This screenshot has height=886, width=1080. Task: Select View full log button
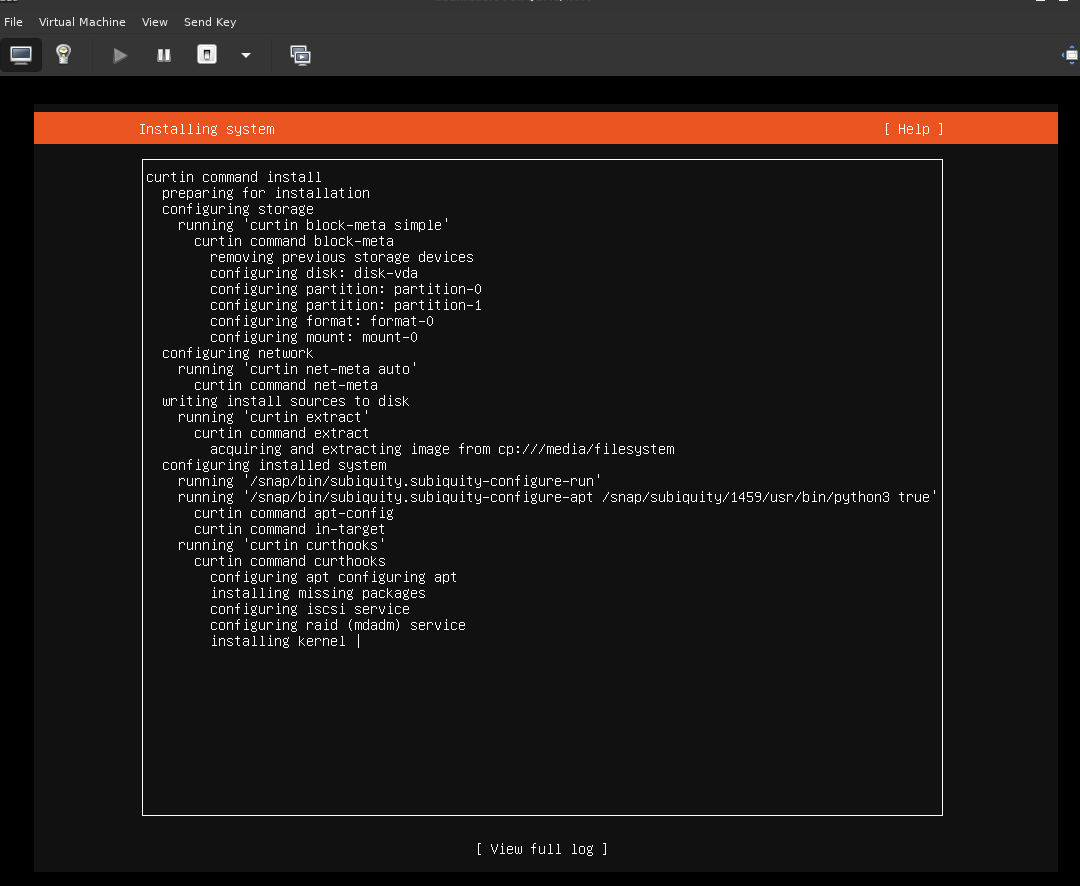pyautogui.click(x=542, y=849)
